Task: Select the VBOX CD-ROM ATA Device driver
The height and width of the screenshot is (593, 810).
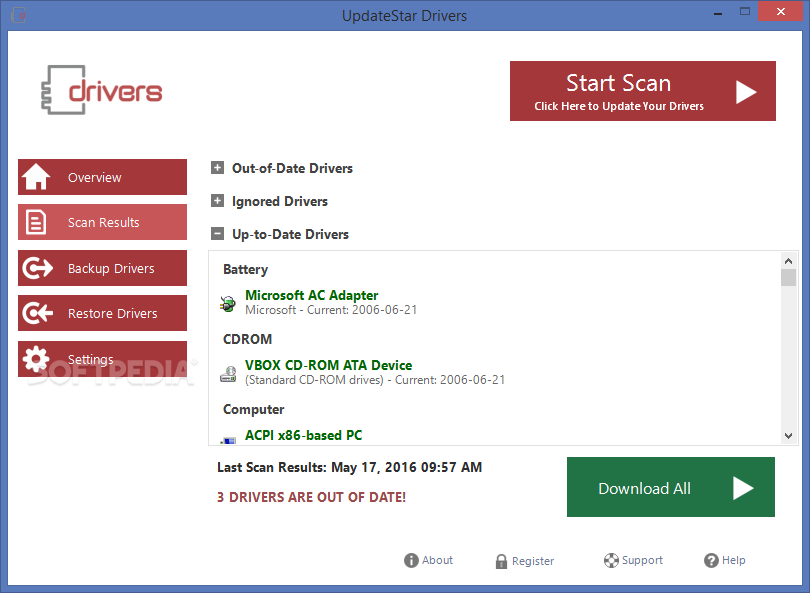Action: coord(329,365)
